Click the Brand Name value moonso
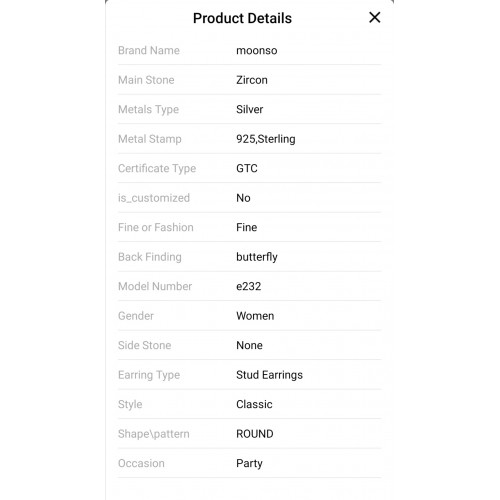Image resolution: width=500 pixels, height=500 pixels. [x=257, y=51]
